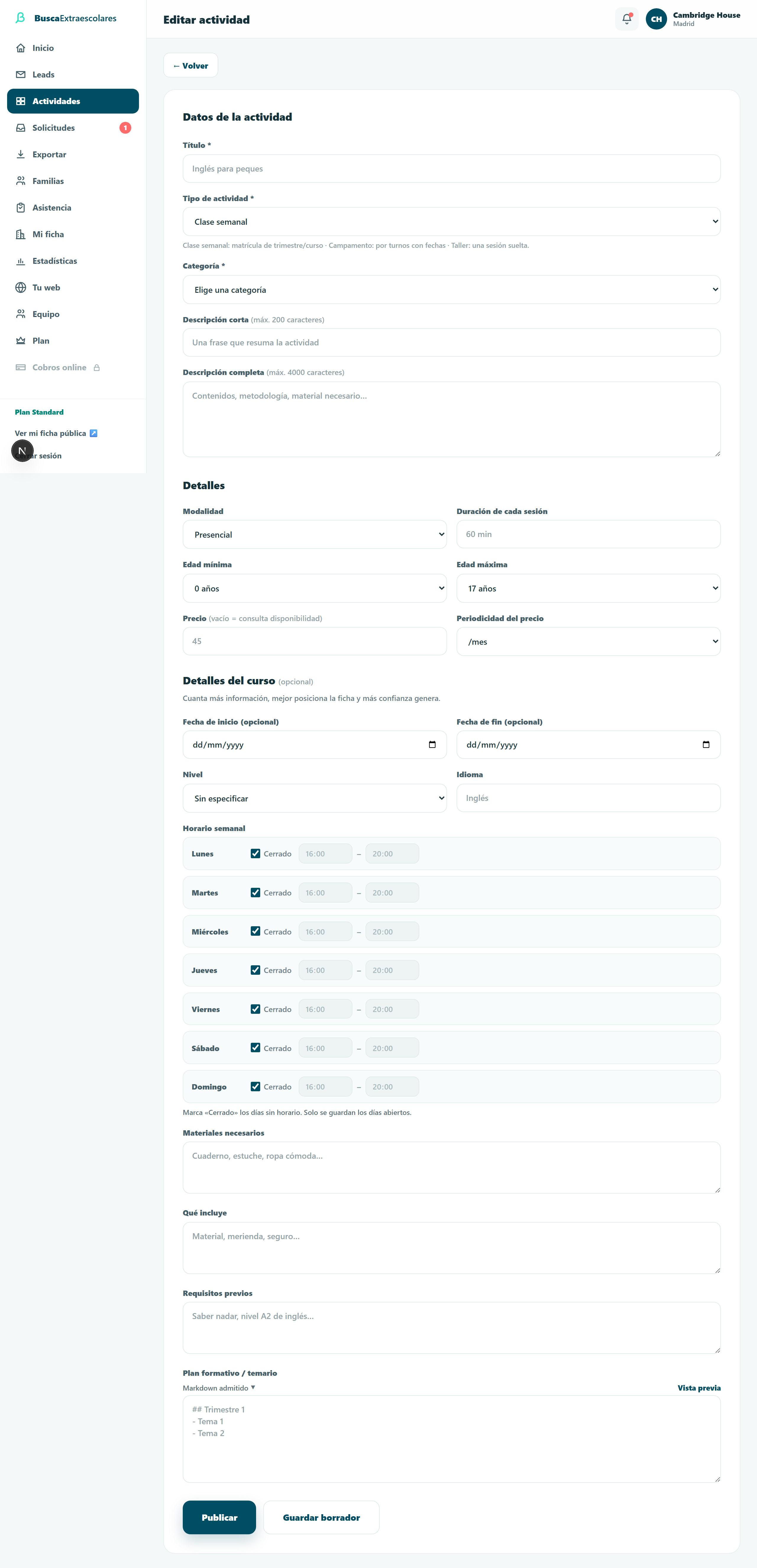Viewport: 757px width, 1568px height.
Task: Click the round N badge in sidebar
Action: click(22, 451)
